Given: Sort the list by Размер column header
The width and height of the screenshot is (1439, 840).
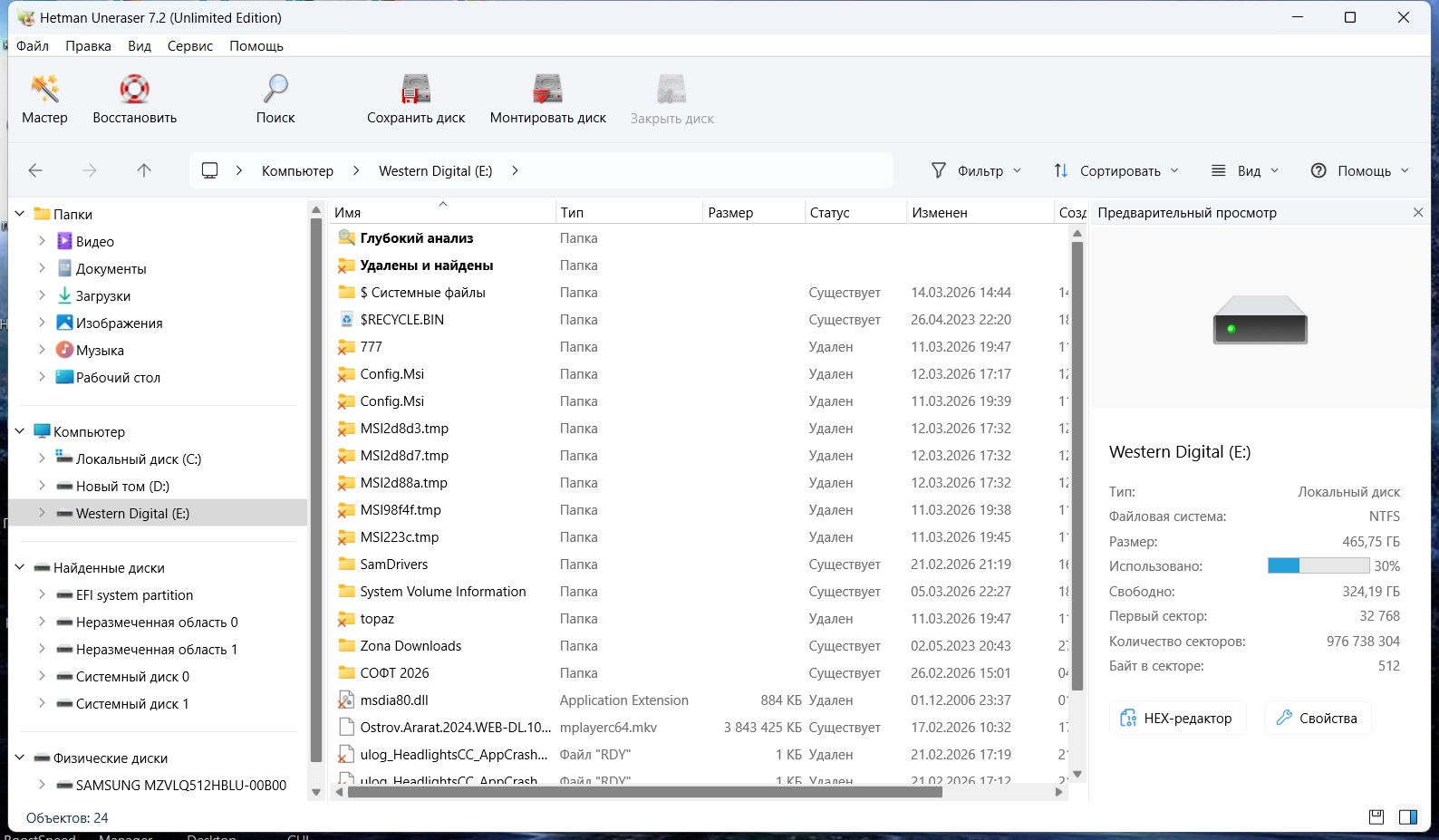Looking at the screenshot, I should tap(730, 213).
